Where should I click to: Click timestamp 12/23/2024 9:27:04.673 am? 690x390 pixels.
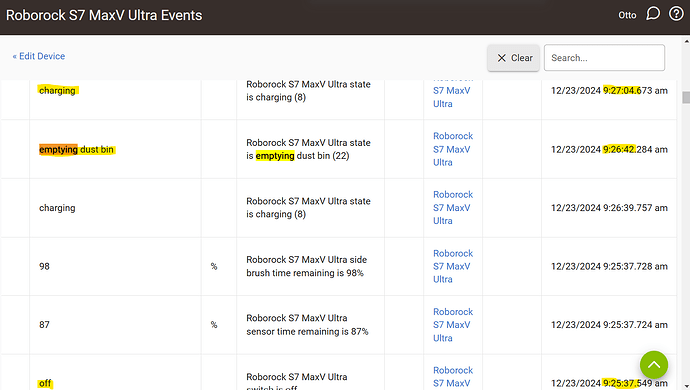tap(609, 91)
